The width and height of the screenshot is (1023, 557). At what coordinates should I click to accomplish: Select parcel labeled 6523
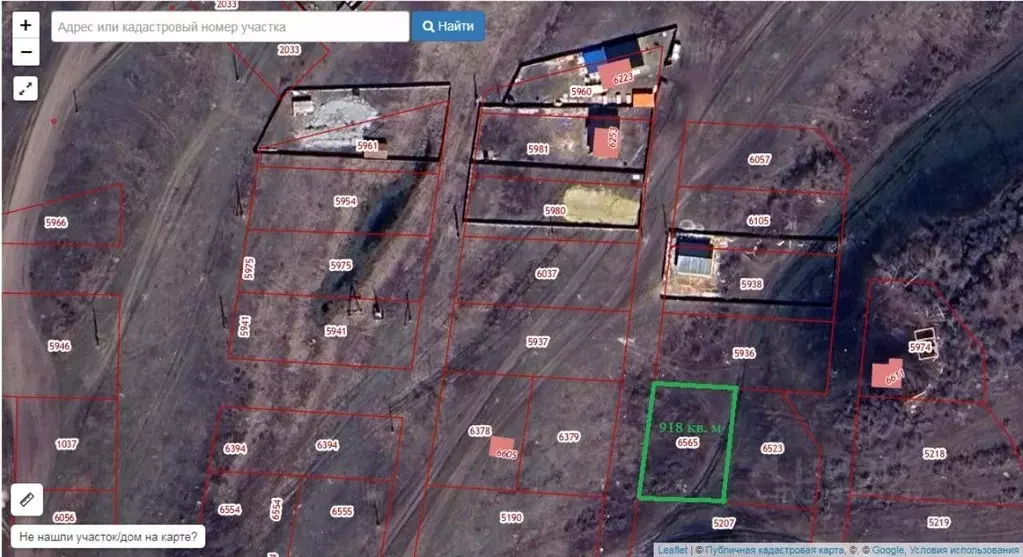click(x=772, y=448)
